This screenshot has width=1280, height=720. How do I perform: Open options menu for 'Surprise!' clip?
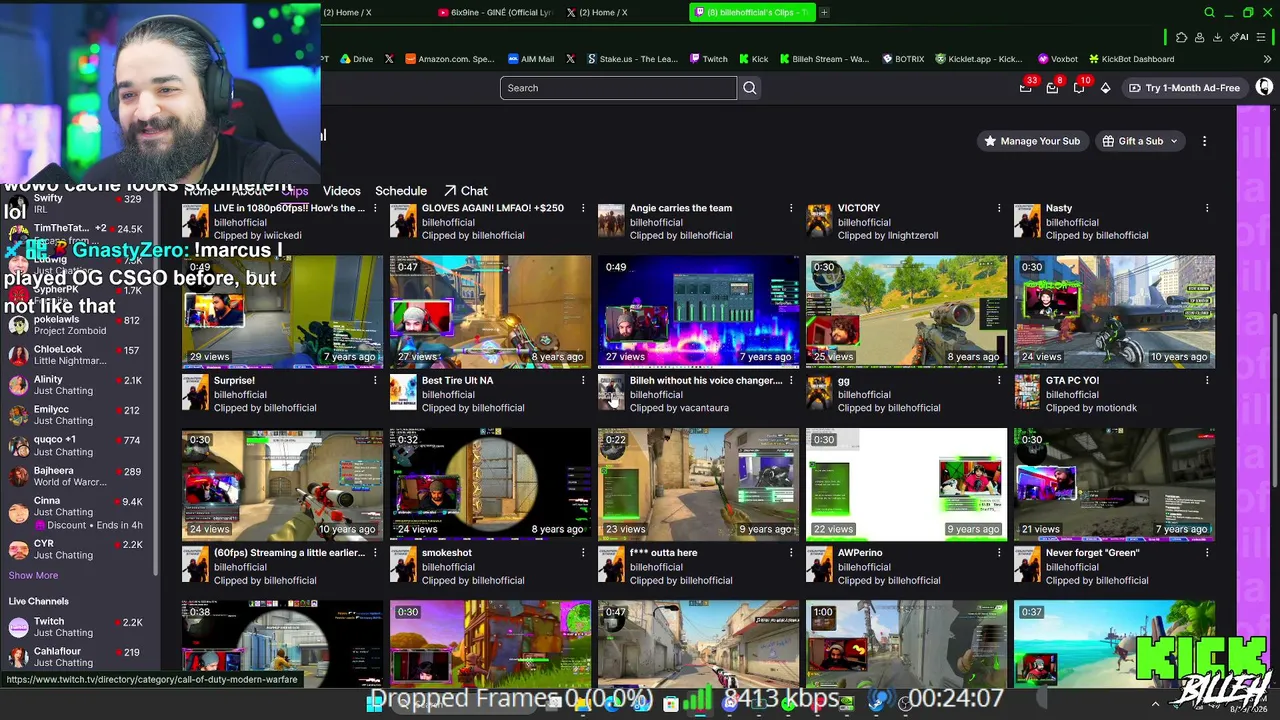375,380
